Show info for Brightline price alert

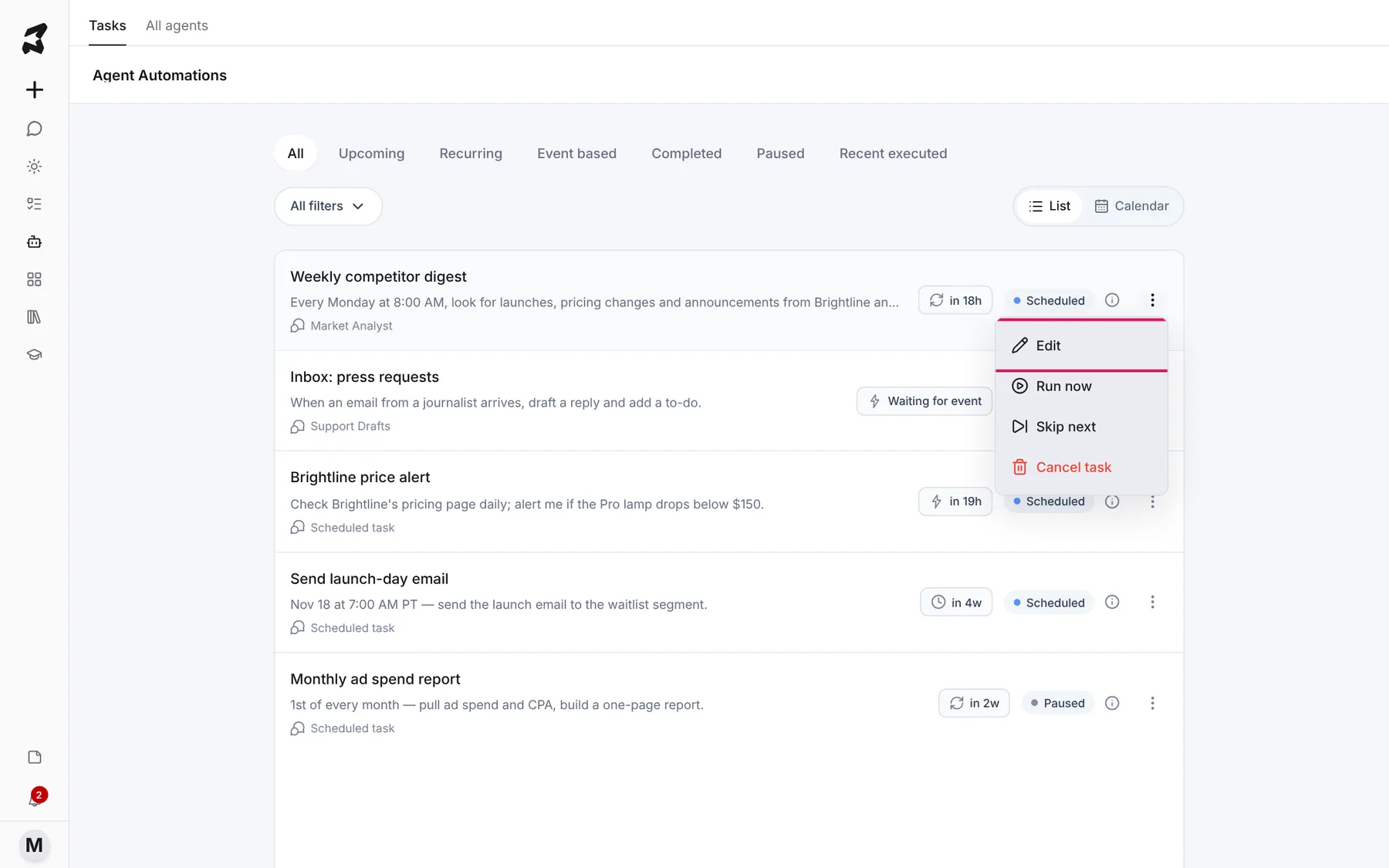tap(1112, 502)
